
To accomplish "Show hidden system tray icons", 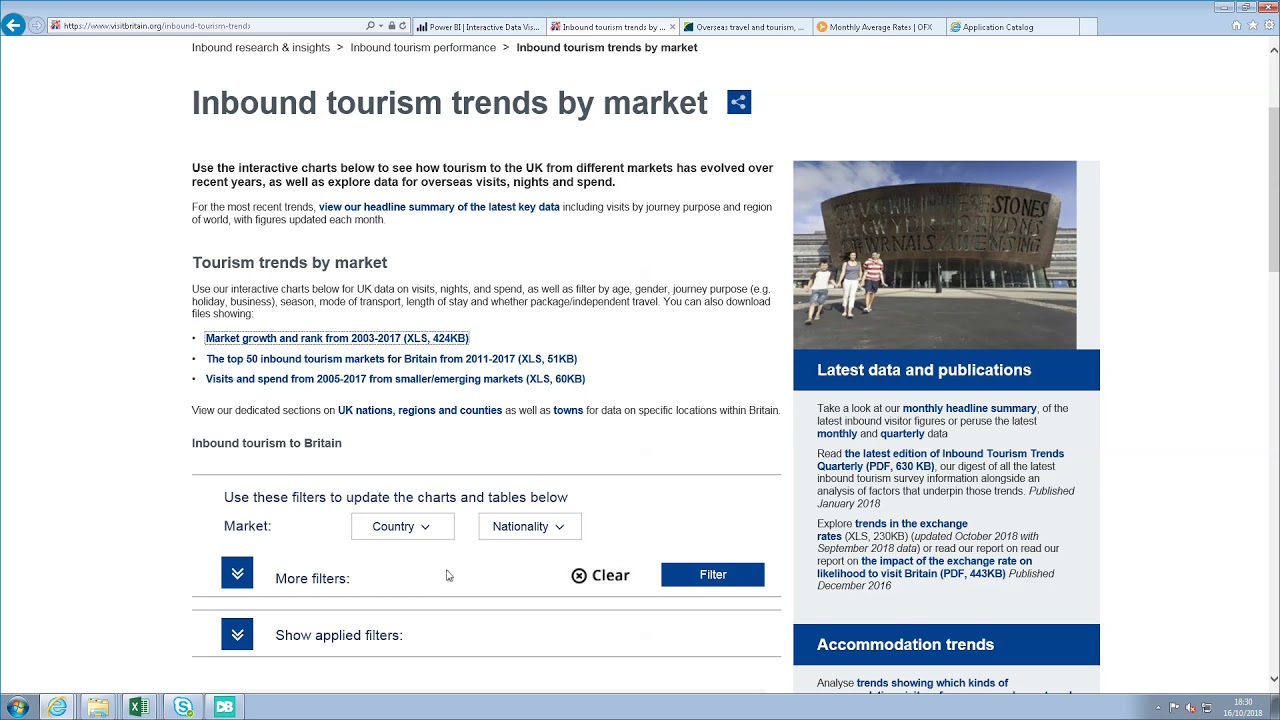I will [x=1158, y=708].
